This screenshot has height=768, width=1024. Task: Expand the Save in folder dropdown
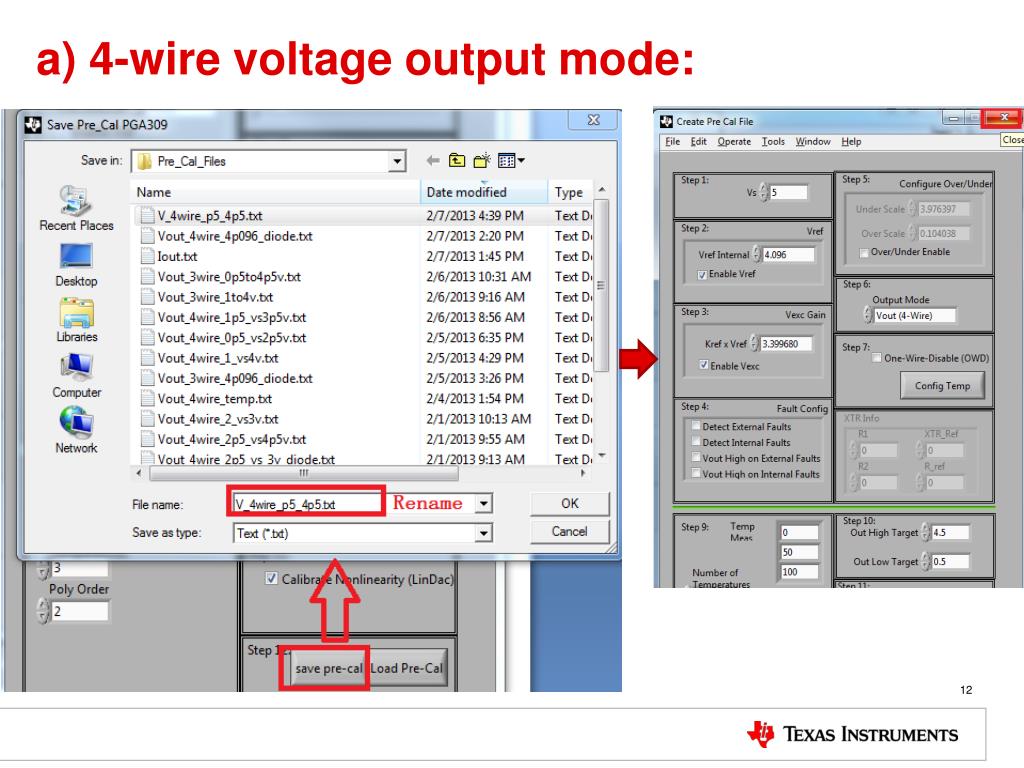[396, 161]
